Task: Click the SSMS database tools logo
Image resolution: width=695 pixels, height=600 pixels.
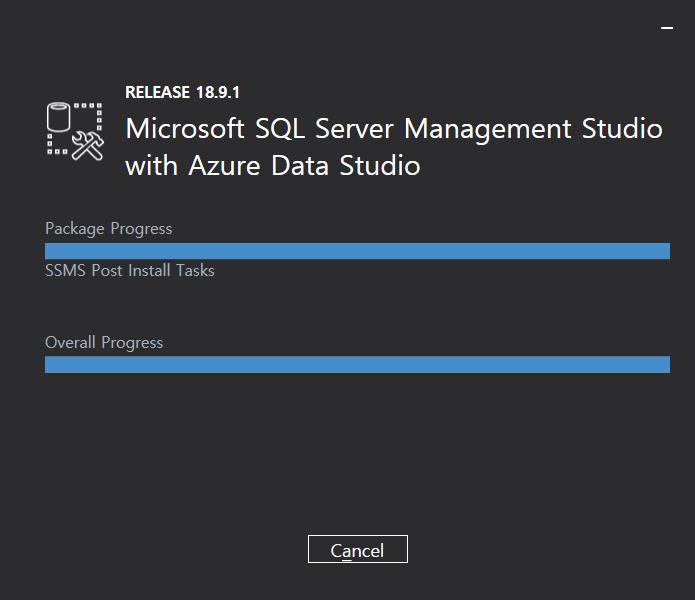Action: point(75,131)
